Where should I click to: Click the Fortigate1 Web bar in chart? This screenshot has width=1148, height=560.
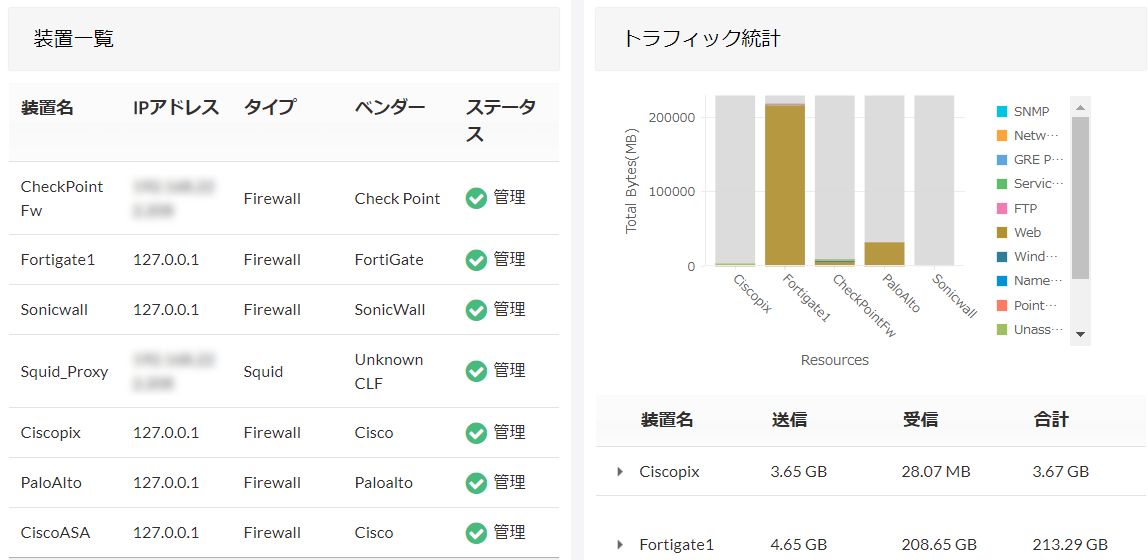click(785, 185)
